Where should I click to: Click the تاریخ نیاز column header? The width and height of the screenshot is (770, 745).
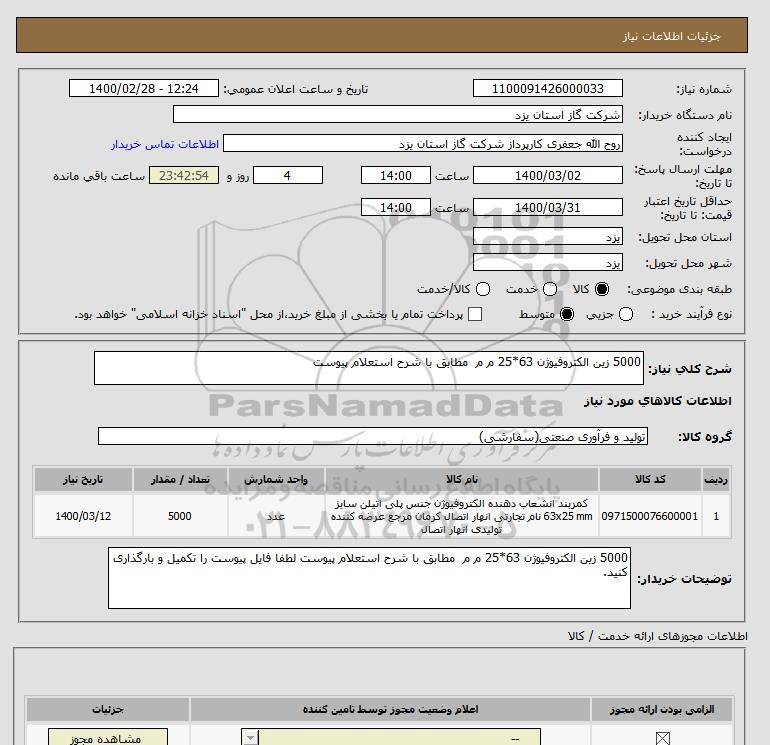(x=83, y=479)
